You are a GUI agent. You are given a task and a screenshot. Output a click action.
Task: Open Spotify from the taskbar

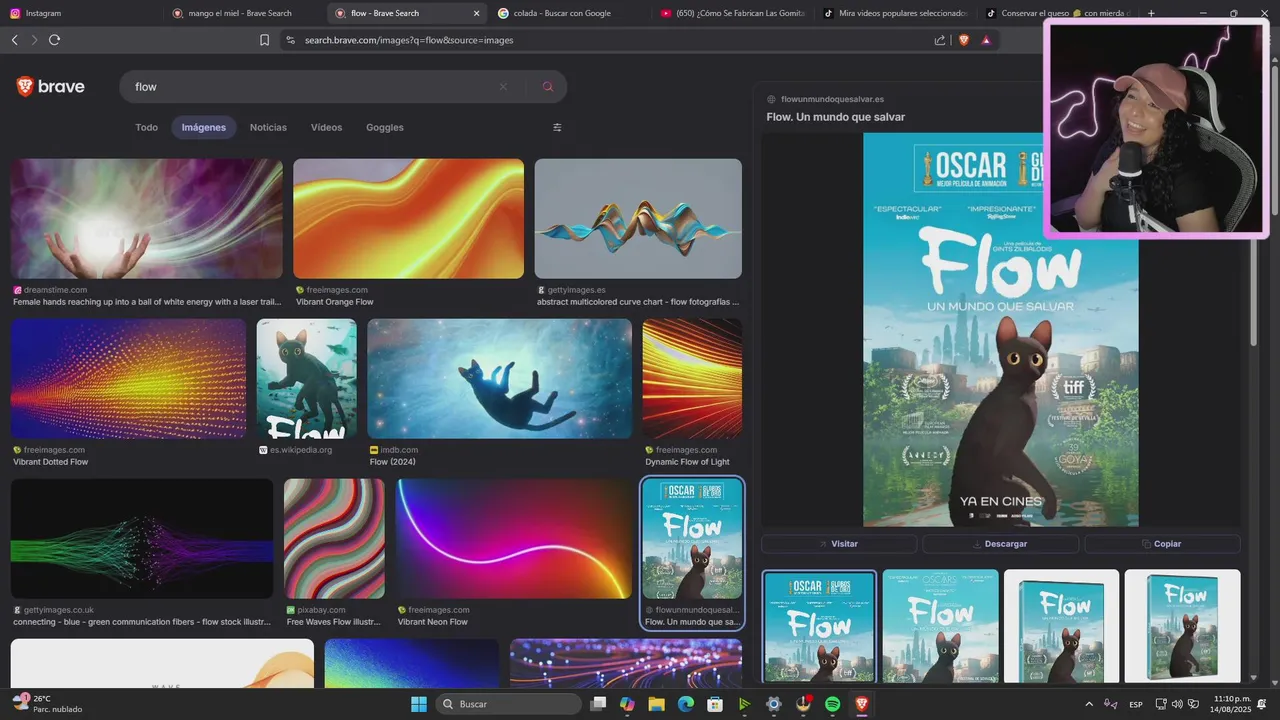coord(832,704)
